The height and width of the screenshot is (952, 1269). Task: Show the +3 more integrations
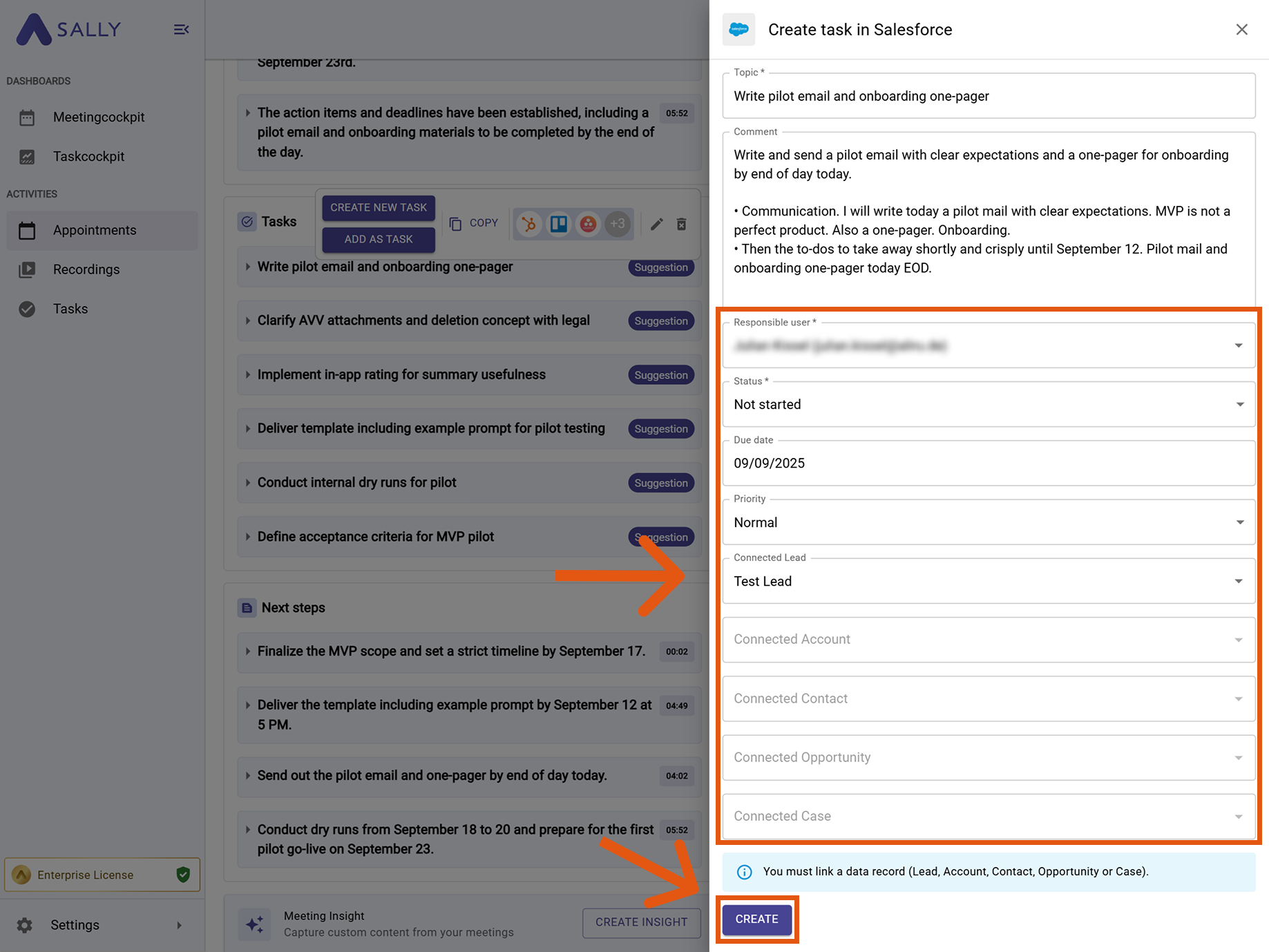tap(618, 224)
